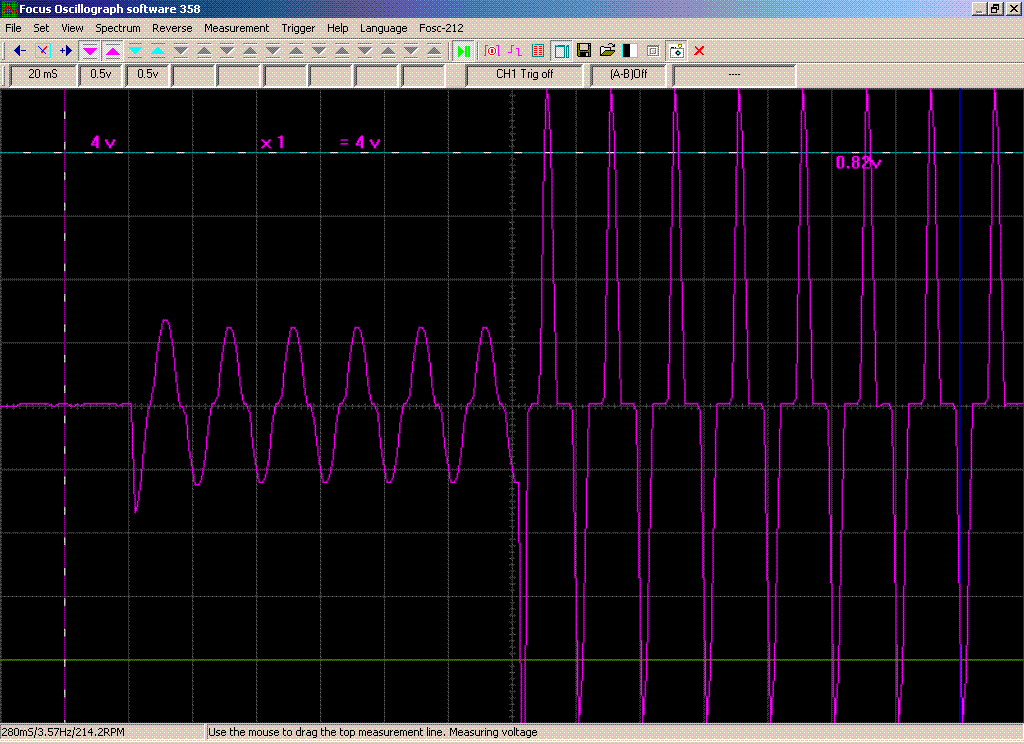
Task: Click the magenta channel down arrow
Action: point(90,50)
